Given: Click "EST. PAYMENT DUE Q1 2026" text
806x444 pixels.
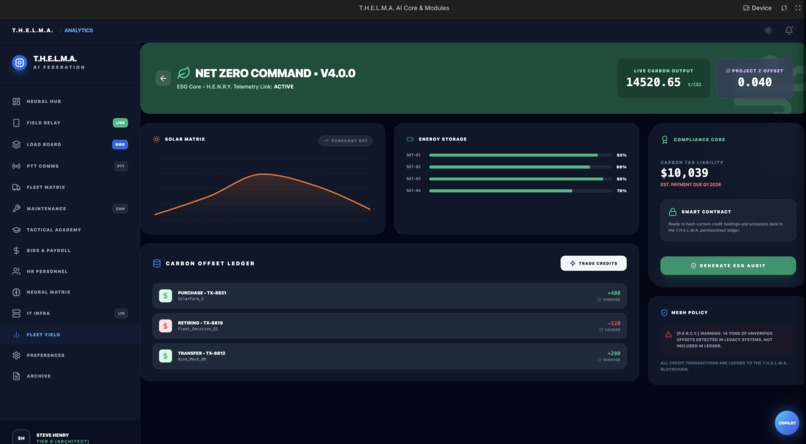Looking at the screenshot, I should coord(690,184).
